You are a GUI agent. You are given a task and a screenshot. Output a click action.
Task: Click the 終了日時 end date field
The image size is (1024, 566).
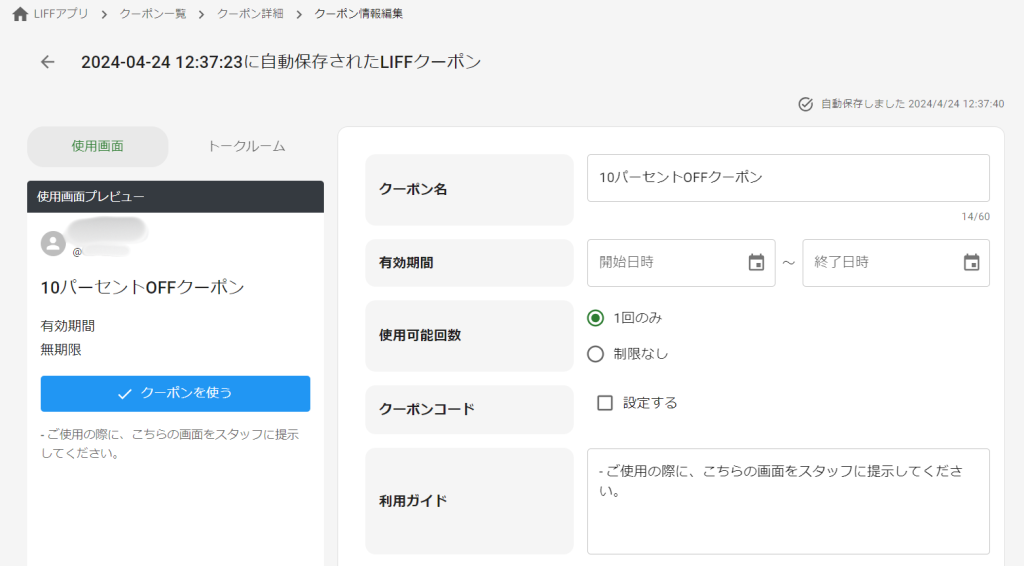click(x=896, y=263)
